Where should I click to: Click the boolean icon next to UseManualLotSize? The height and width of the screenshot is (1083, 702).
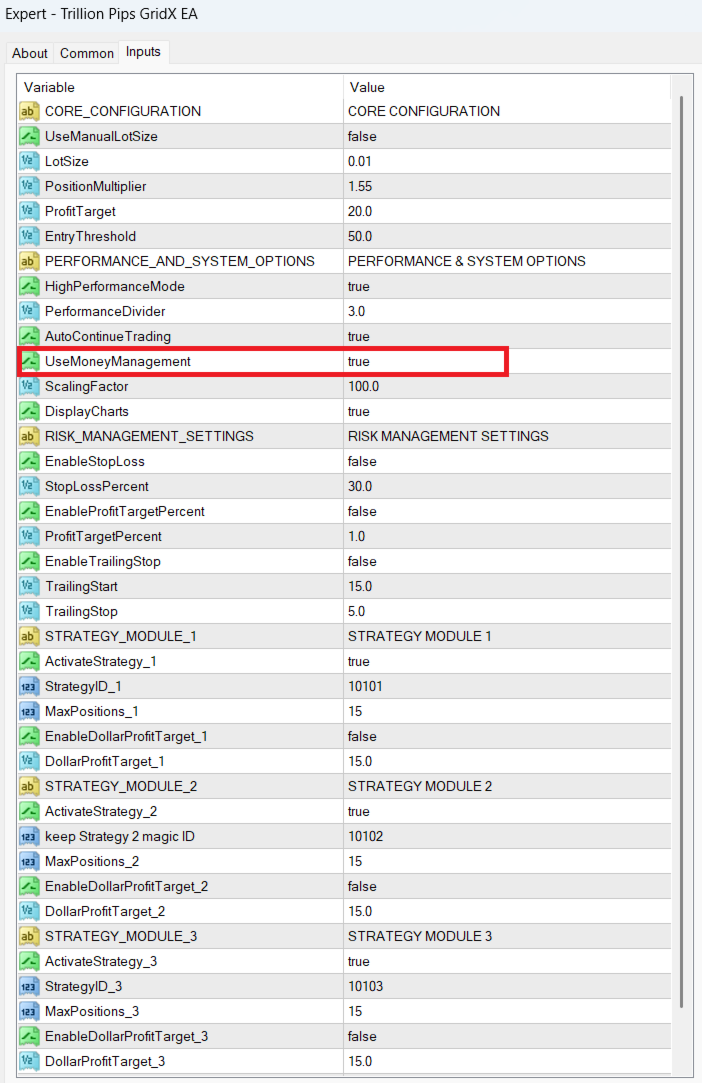click(28, 136)
